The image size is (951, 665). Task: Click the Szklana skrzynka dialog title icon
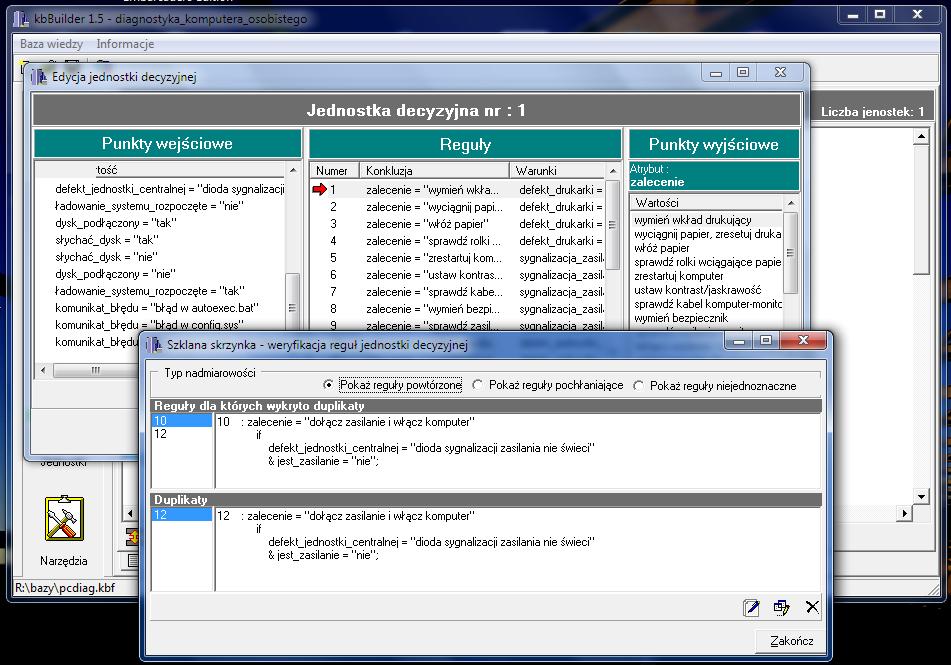[154, 345]
